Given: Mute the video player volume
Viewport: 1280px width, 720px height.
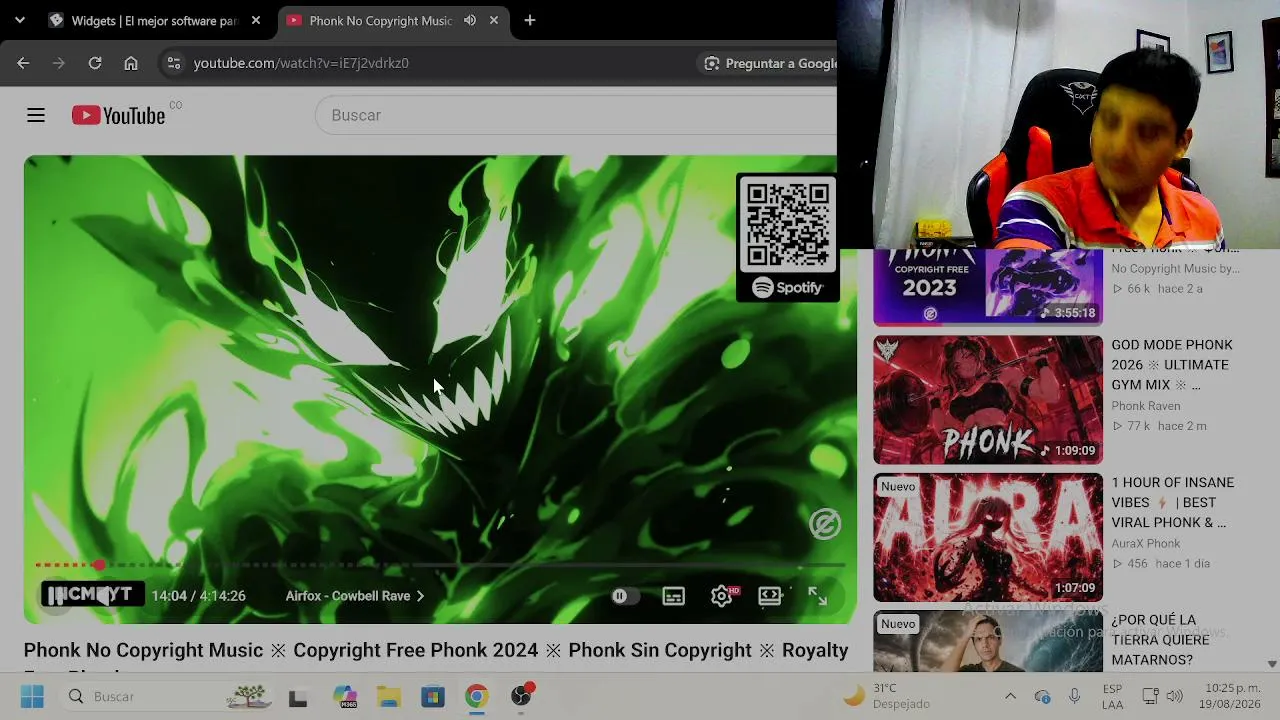Looking at the screenshot, I should pyautogui.click(x=103, y=596).
